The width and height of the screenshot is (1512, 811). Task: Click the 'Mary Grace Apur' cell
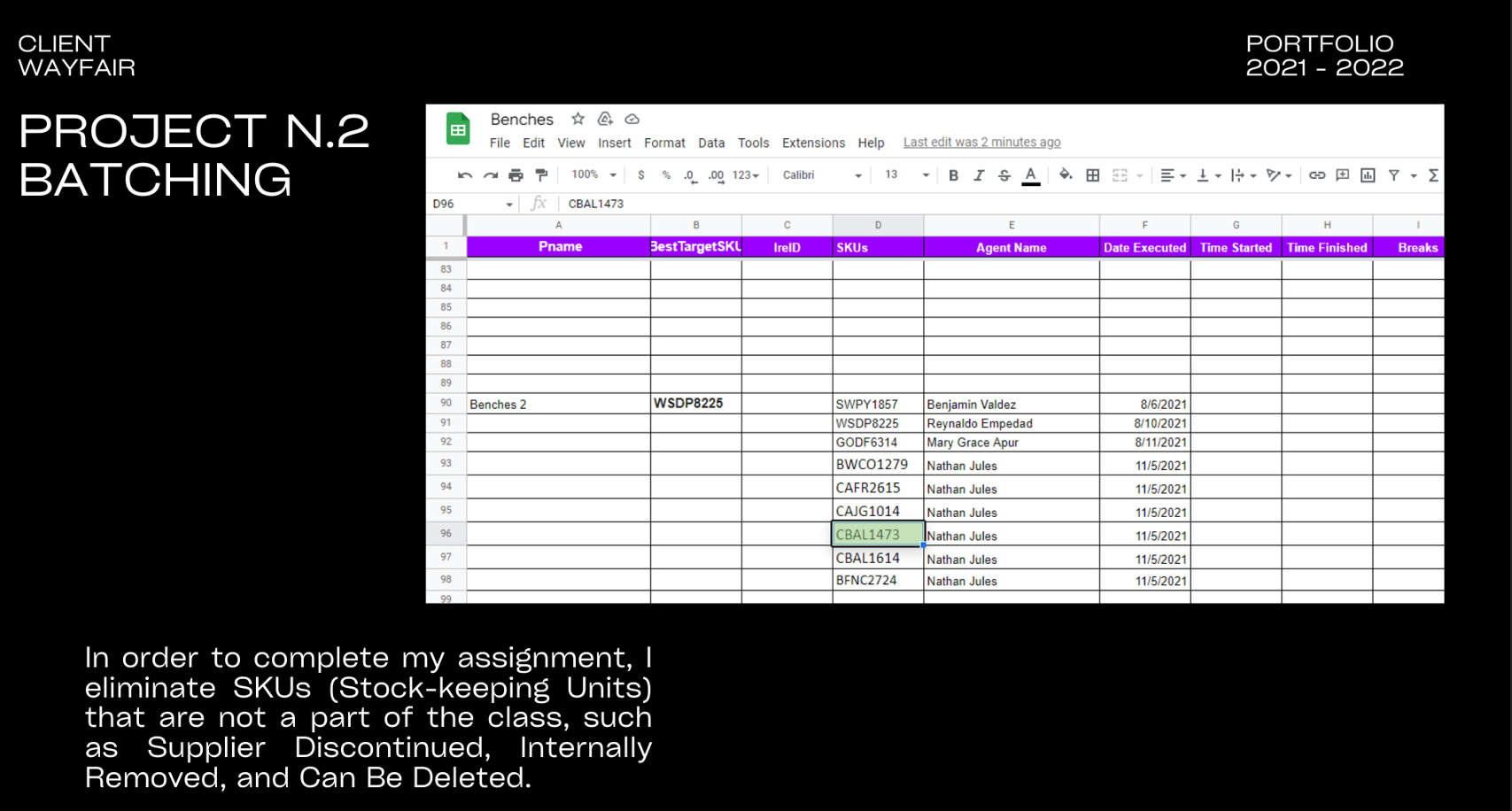(x=1012, y=442)
